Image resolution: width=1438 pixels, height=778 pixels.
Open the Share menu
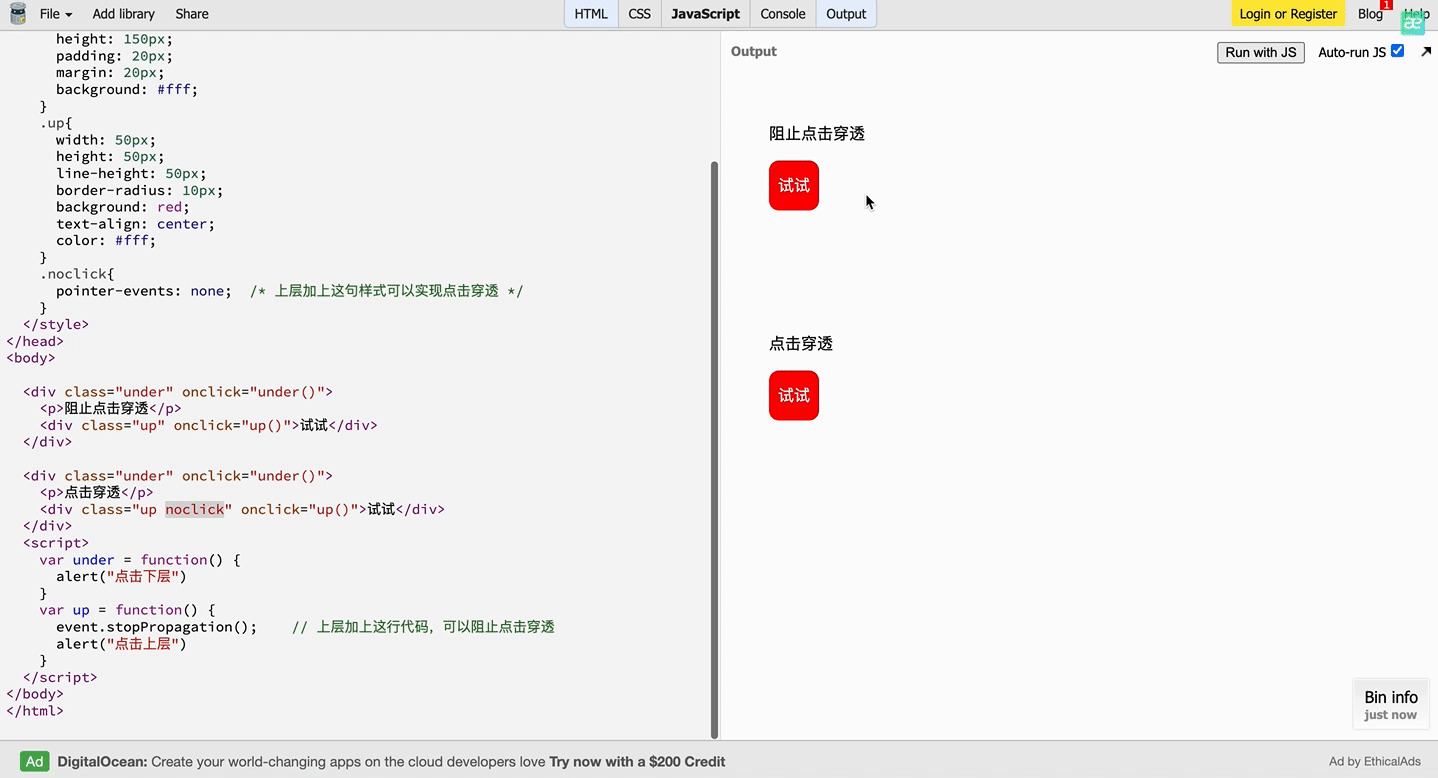click(x=192, y=14)
